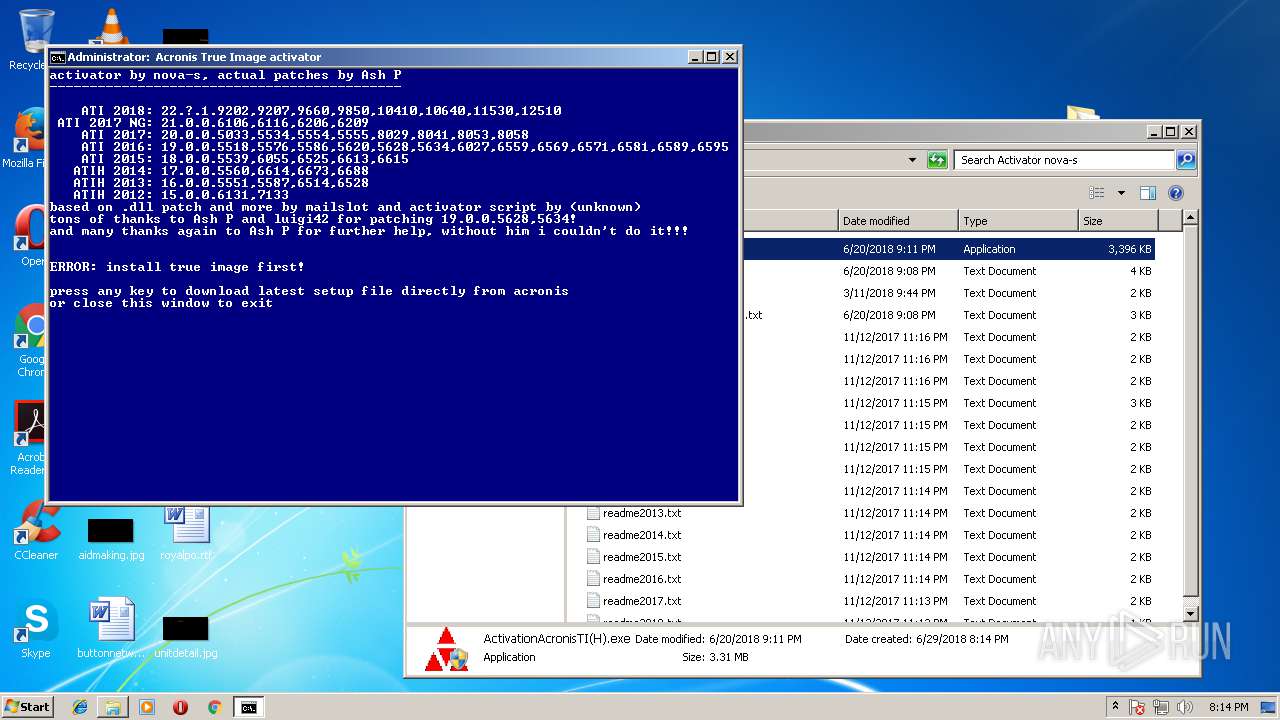Screen dimensions: 1280x720
Task: Open the Acrobat Reader desktop icon
Action: 30,437
